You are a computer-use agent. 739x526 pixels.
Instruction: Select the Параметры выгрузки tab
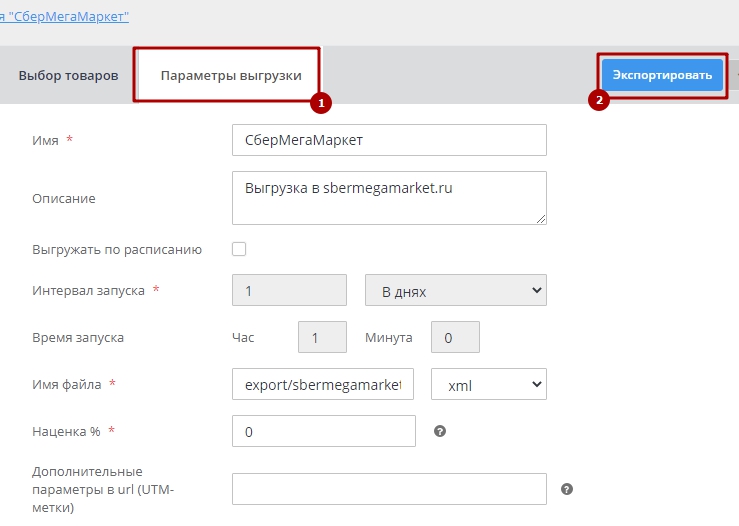tap(231, 75)
